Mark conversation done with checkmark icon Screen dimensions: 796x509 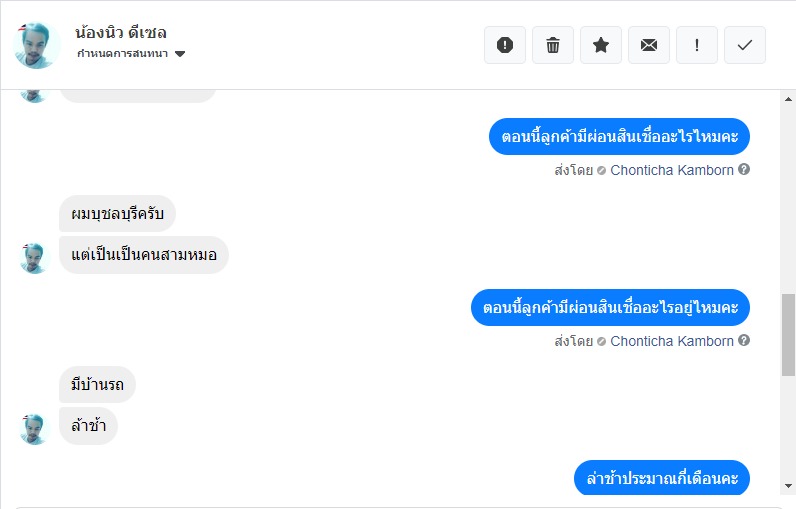pyautogui.click(x=745, y=45)
